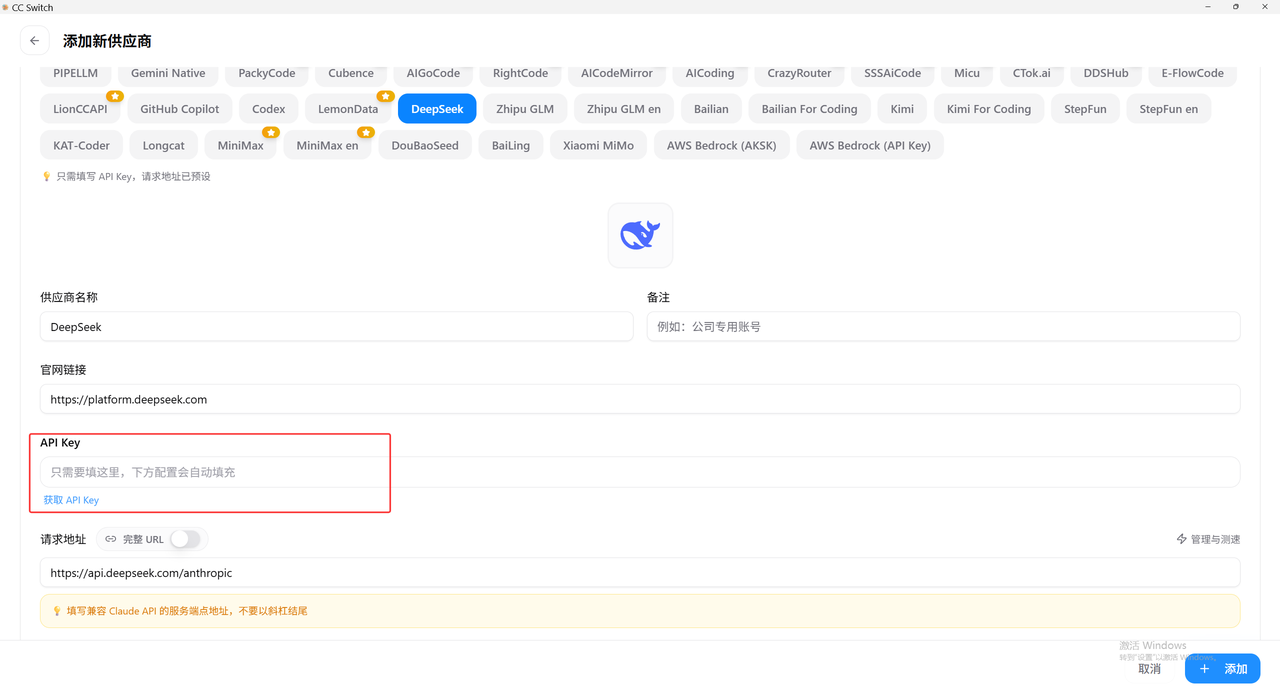Image resolution: width=1280 pixels, height=696 pixels.
Task: Go back using the arrow button
Action: [35, 41]
